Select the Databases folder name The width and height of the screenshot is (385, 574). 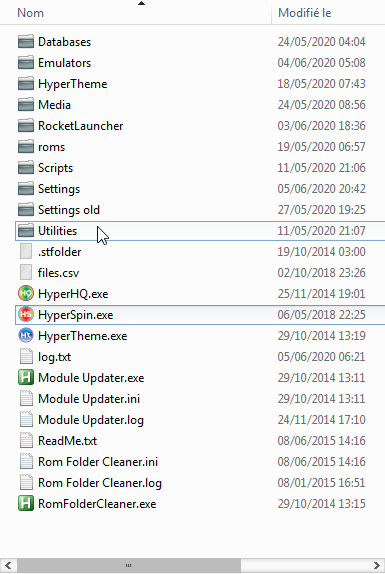[x=64, y=42]
